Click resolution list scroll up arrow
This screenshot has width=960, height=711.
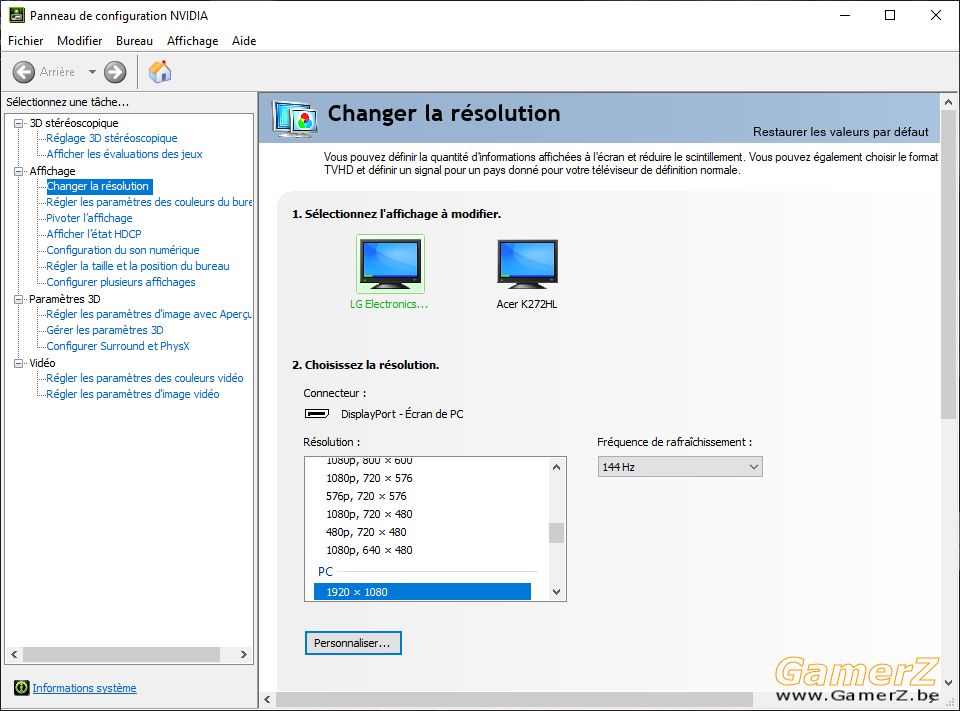(x=557, y=467)
